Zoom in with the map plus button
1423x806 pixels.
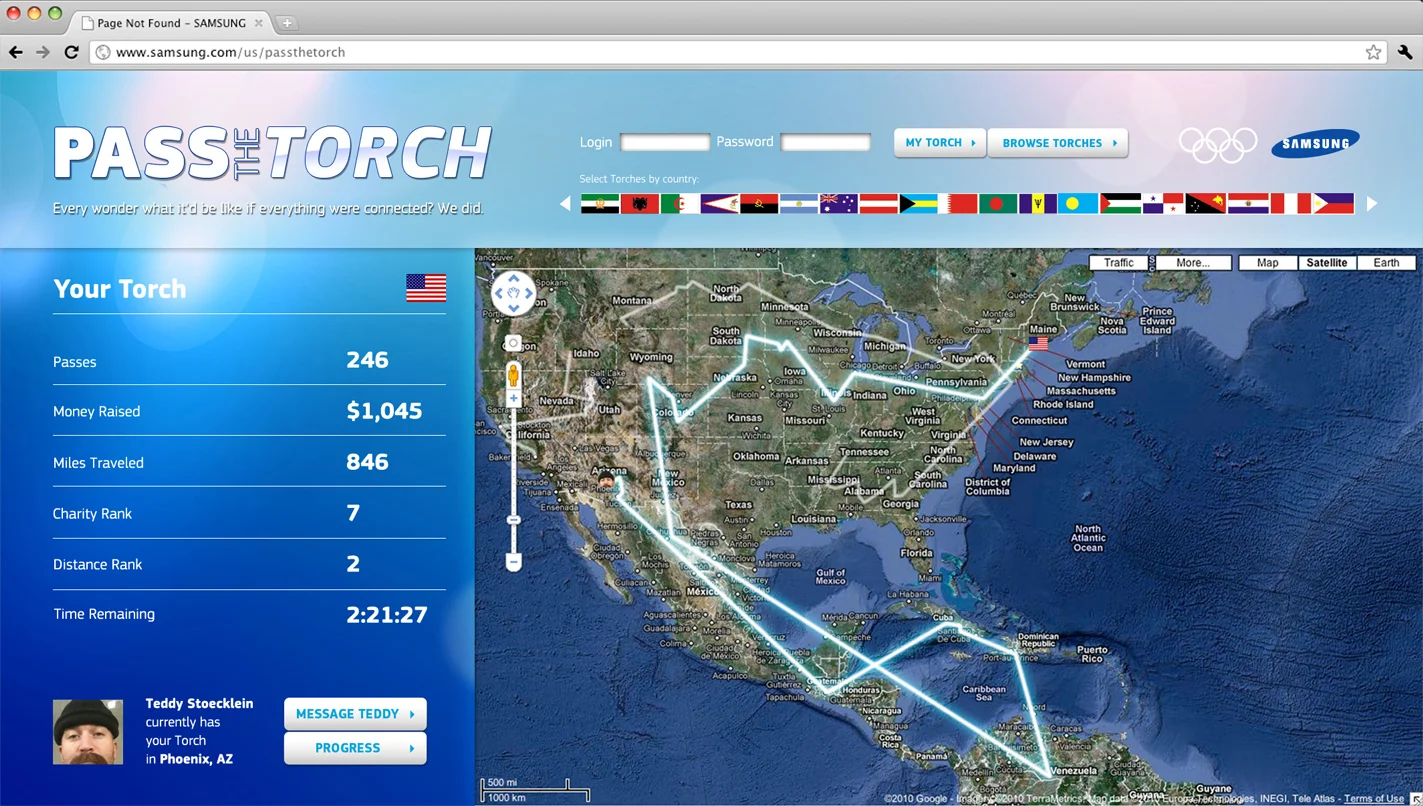click(x=513, y=399)
